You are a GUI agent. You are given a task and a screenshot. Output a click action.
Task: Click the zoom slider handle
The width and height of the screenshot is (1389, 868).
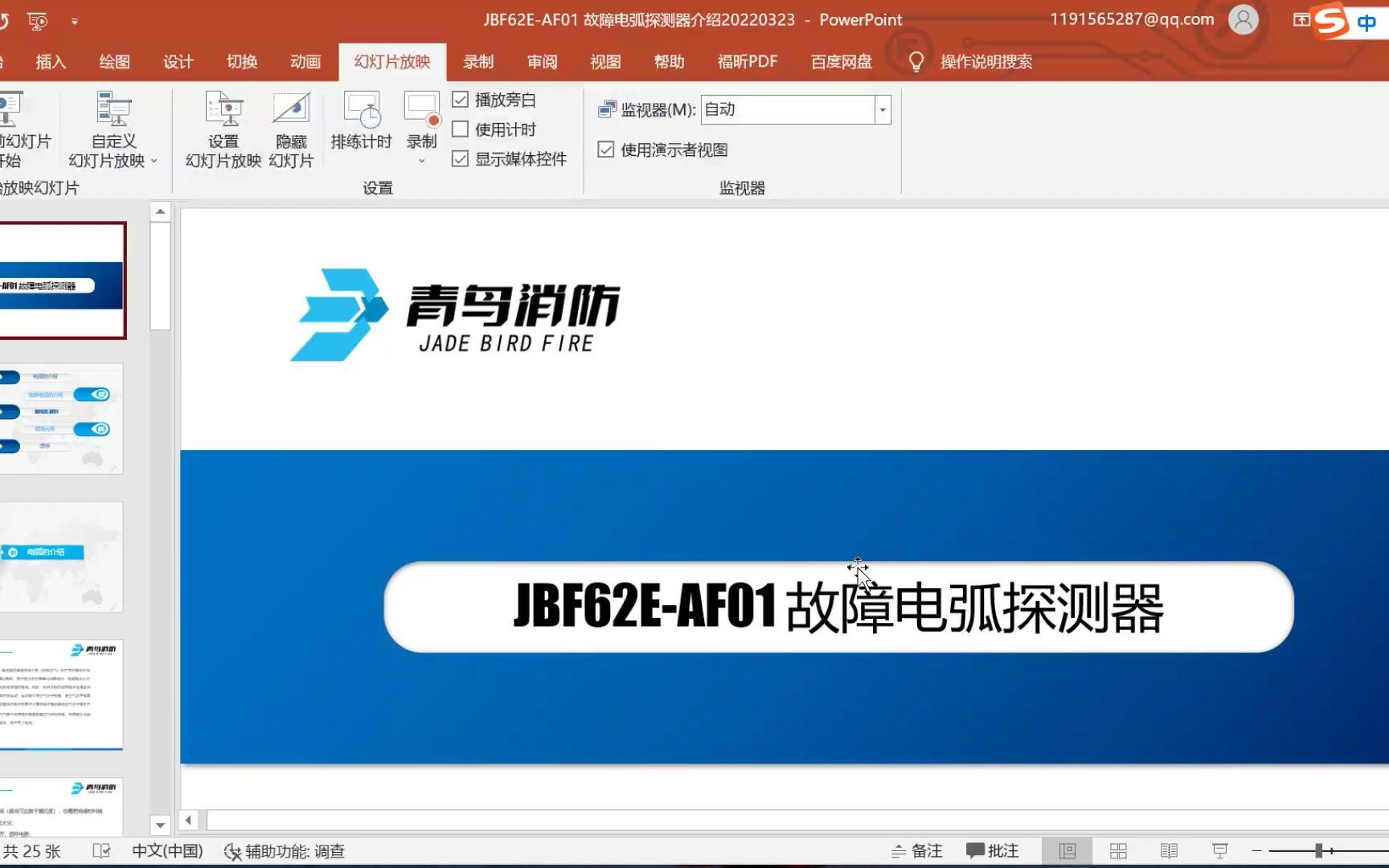(x=1318, y=850)
